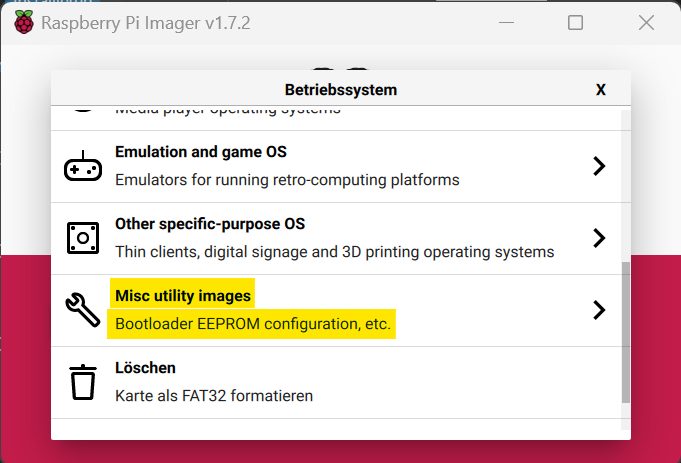
Task: Select partially visible Media player systems entry
Action: point(340,118)
